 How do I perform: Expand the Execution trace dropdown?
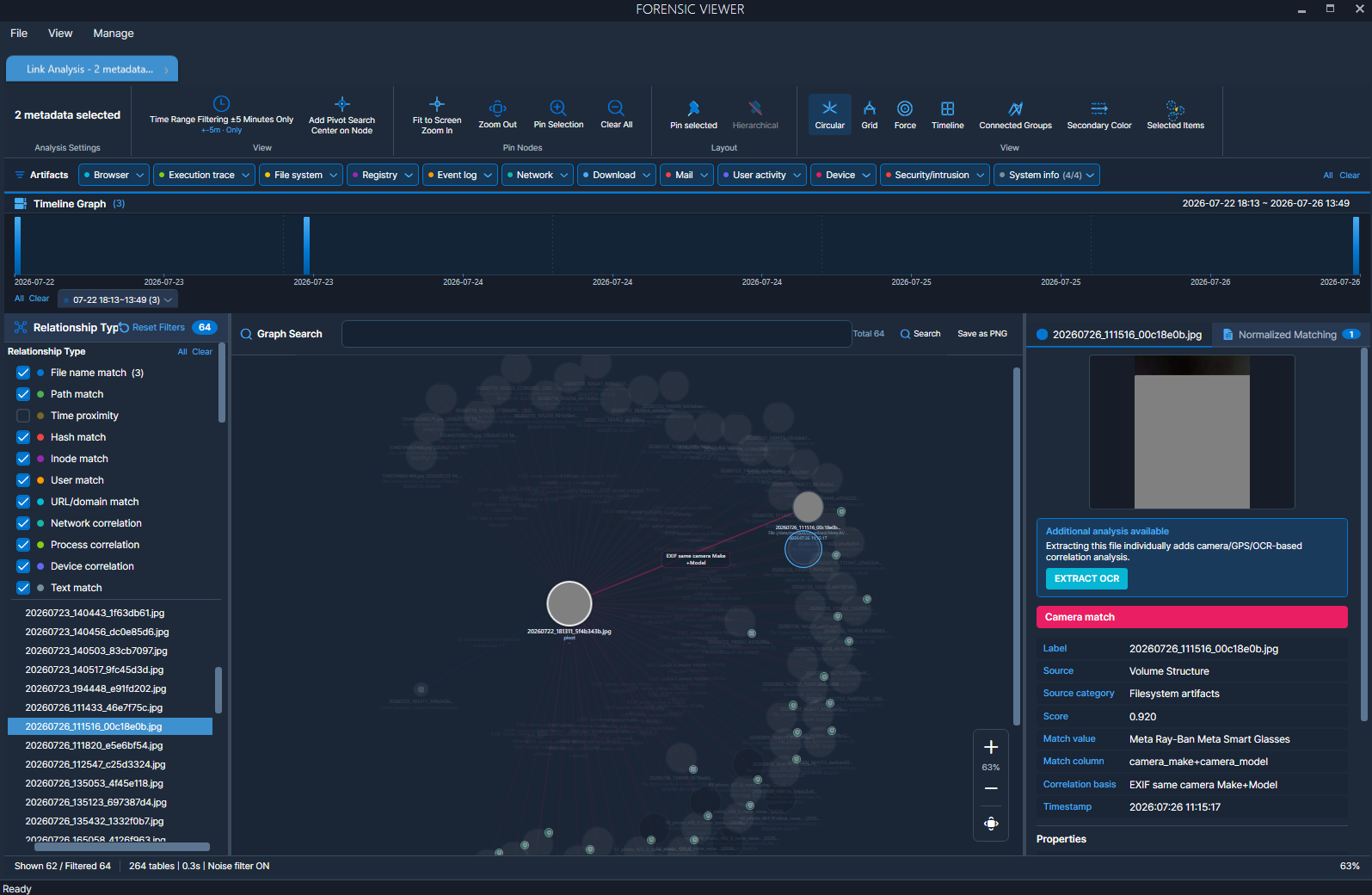[x=205, y=175]
